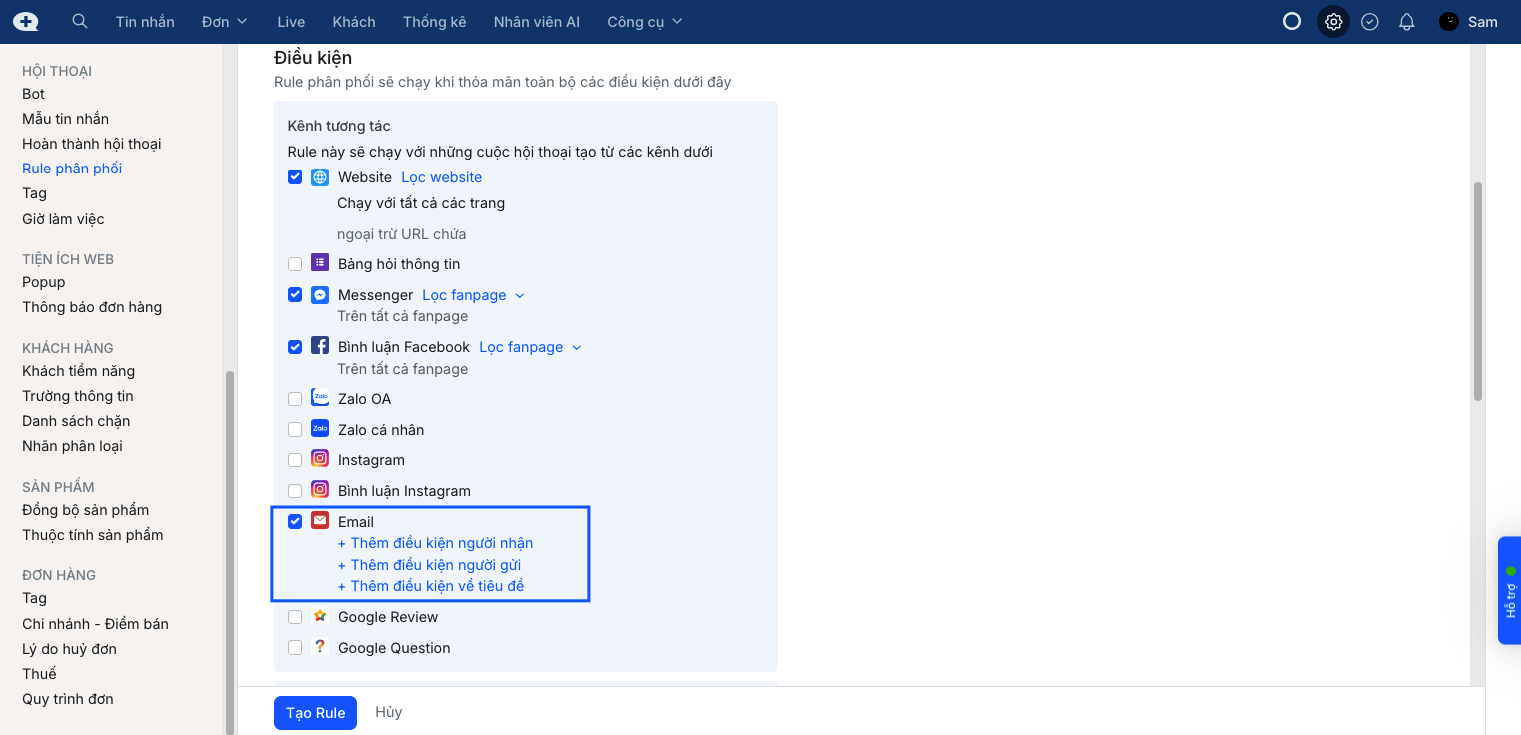
Task: Go to Thống kê in top menu
Action: click(434, 21)
